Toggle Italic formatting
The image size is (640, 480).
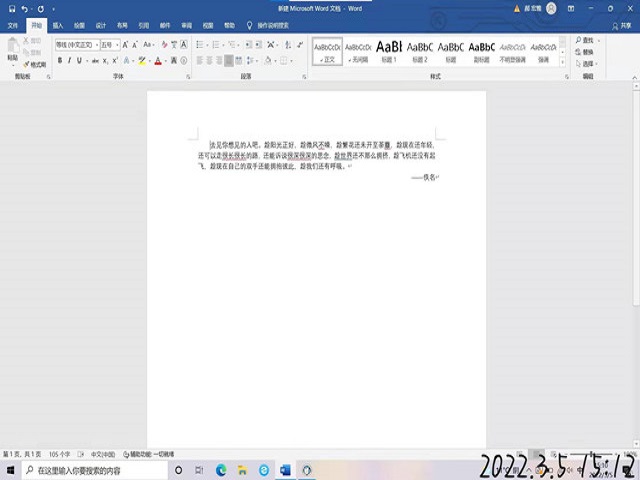point(69,61)
